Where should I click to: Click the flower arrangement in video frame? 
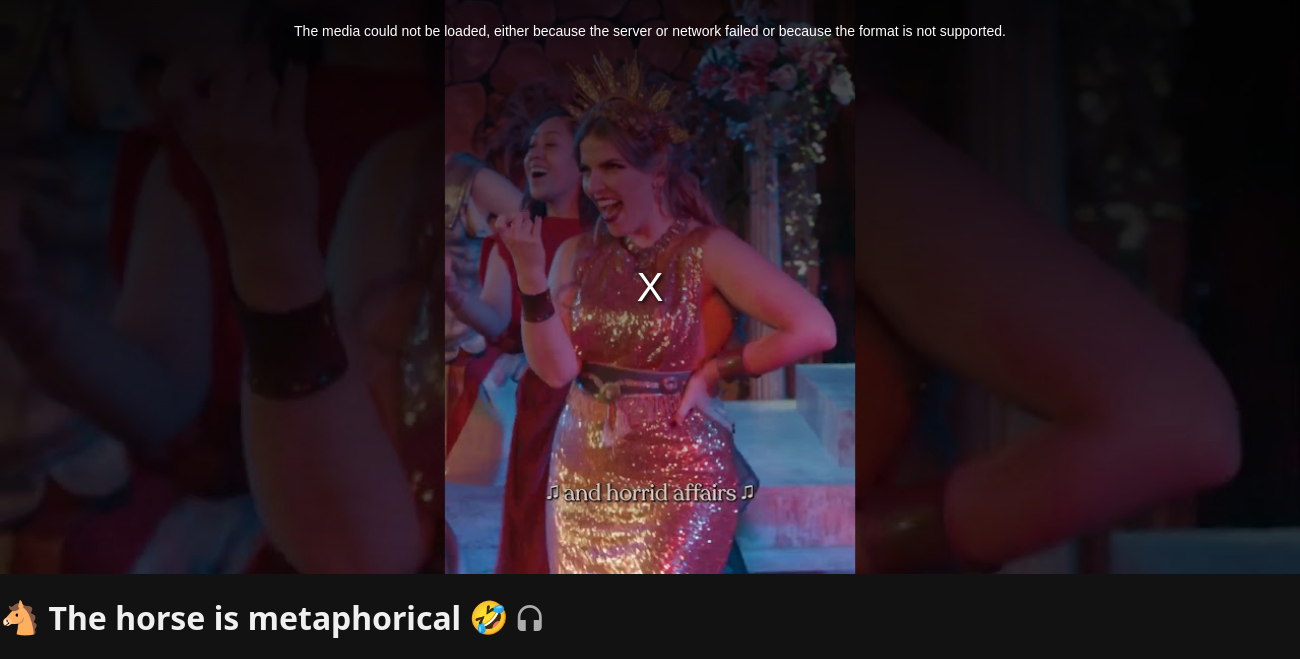pyautogui.click(x=770, y=90)
